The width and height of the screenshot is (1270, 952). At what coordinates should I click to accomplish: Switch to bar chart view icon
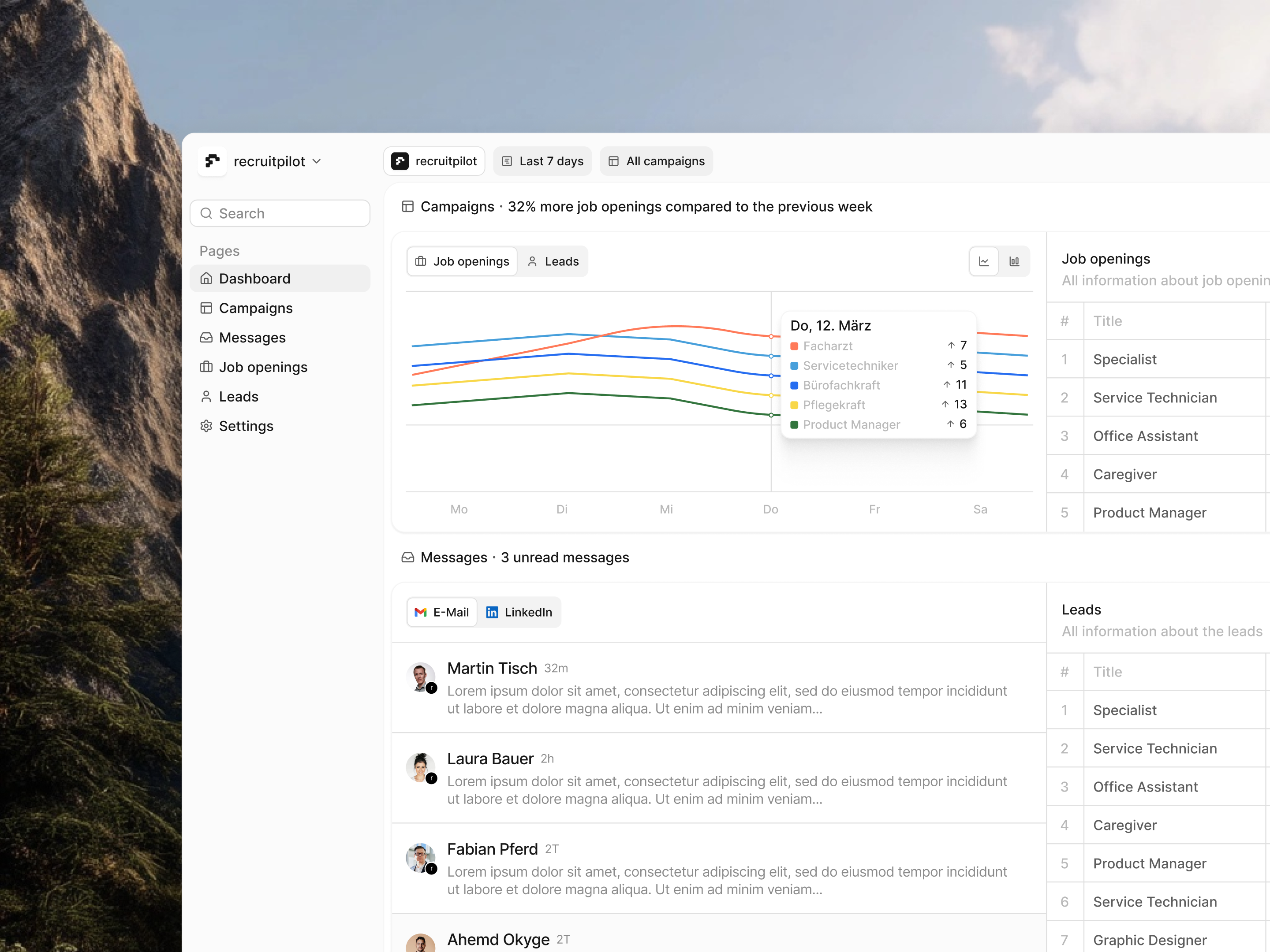tap(1014, 262)
